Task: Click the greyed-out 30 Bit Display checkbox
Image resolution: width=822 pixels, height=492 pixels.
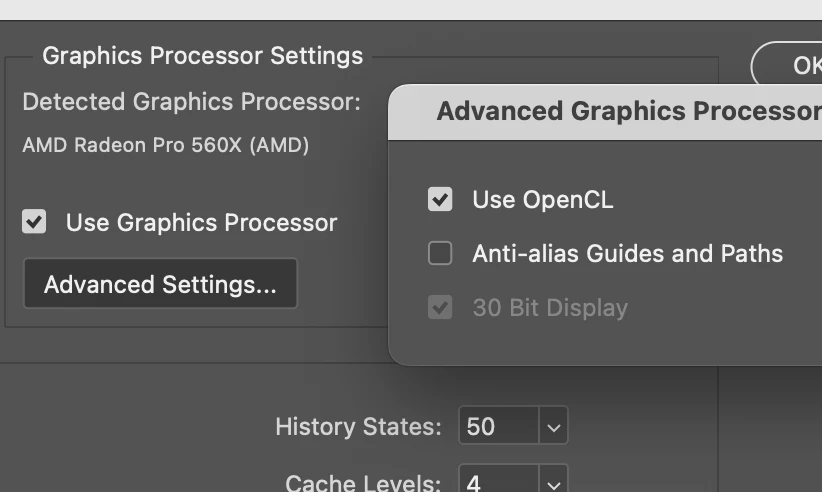Action: tap(440, 307)
